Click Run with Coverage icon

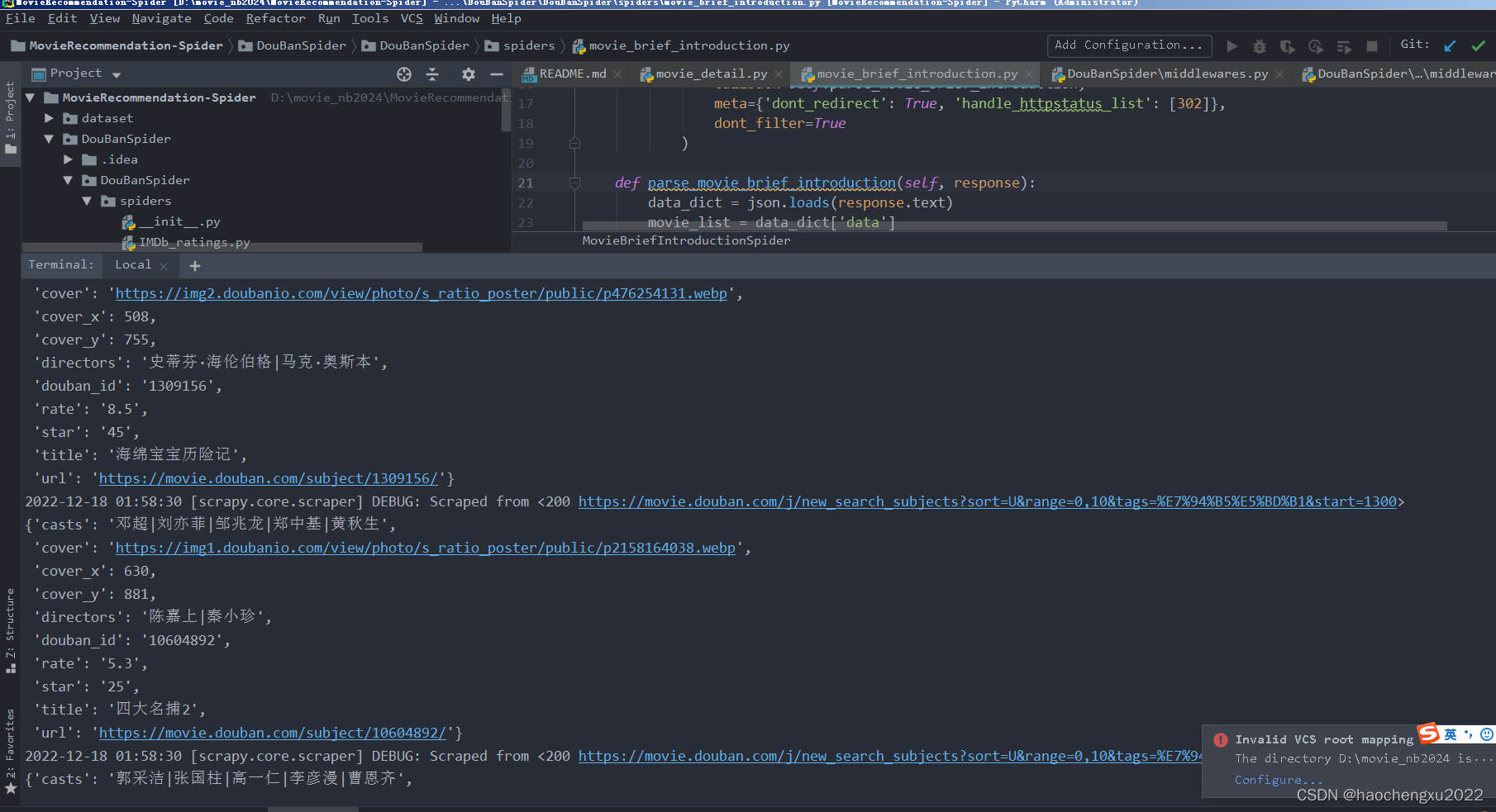pyautogui.click(x=1287, y=46)
